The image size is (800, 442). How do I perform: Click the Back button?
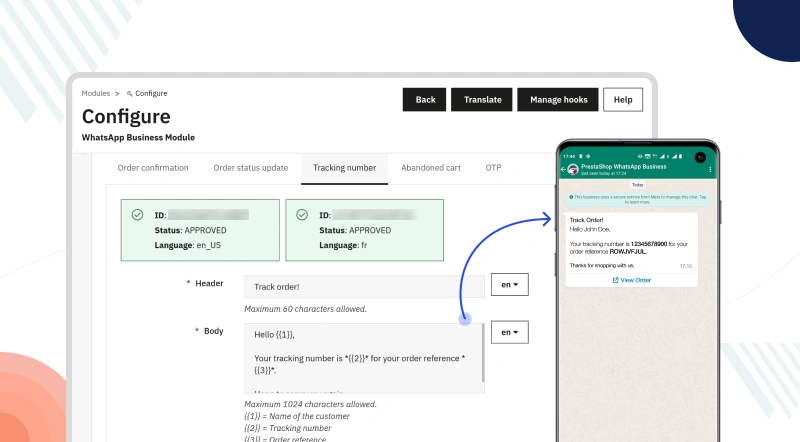(x=425, y=100)
